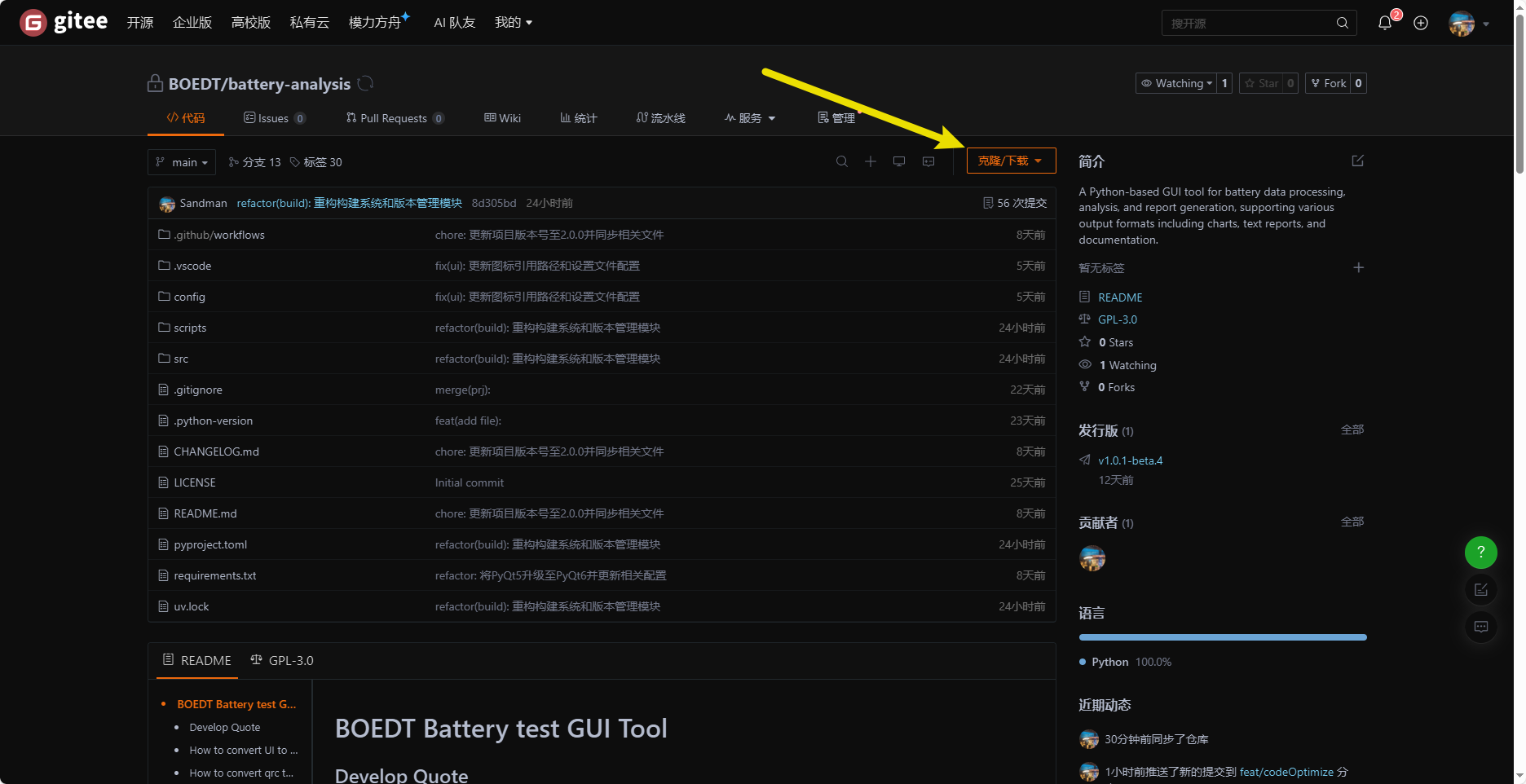1526x784 pixels.
Task: Click the green help question button
Action: pyautogui.click(x=1480, y=552)
